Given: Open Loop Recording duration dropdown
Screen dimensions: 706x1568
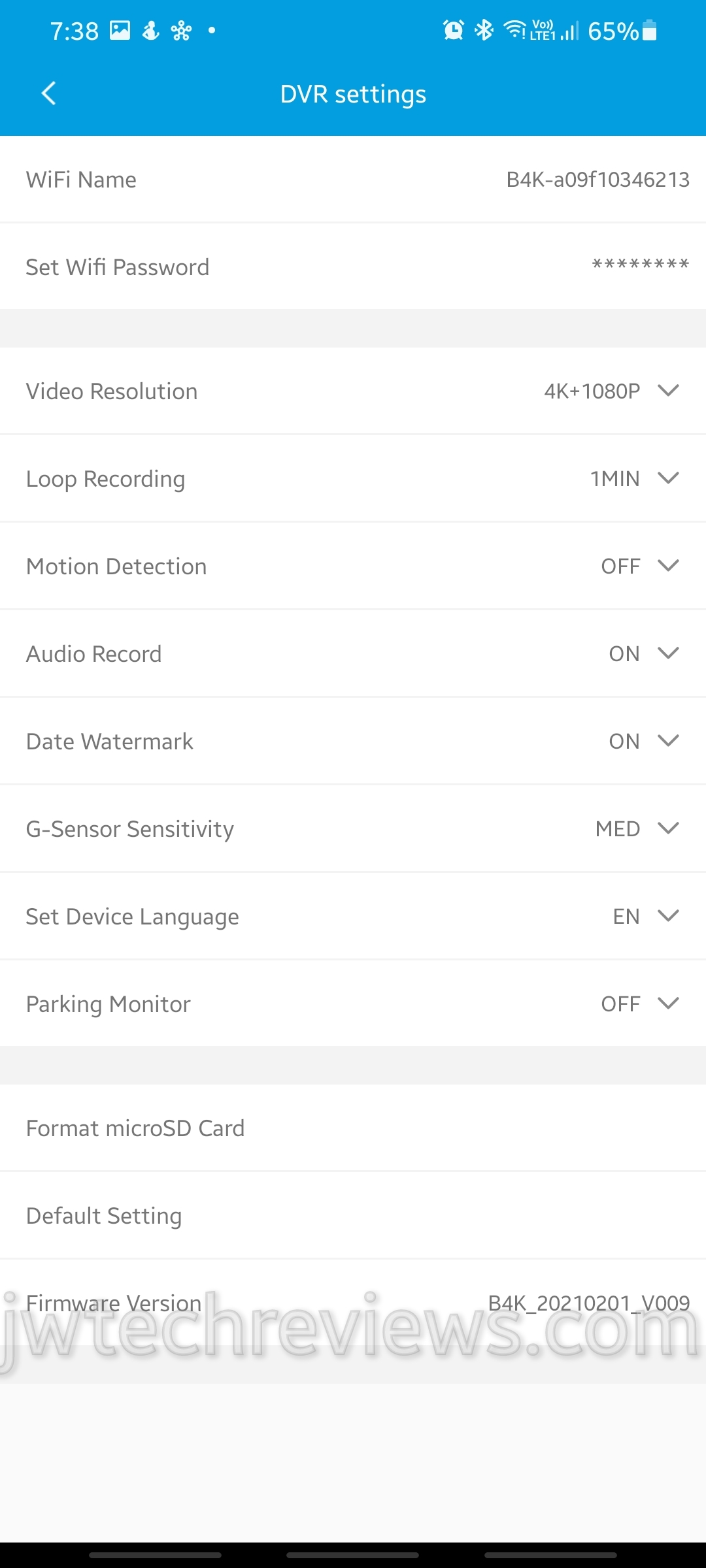Looking at the screenshot, I should click(668, 478).
